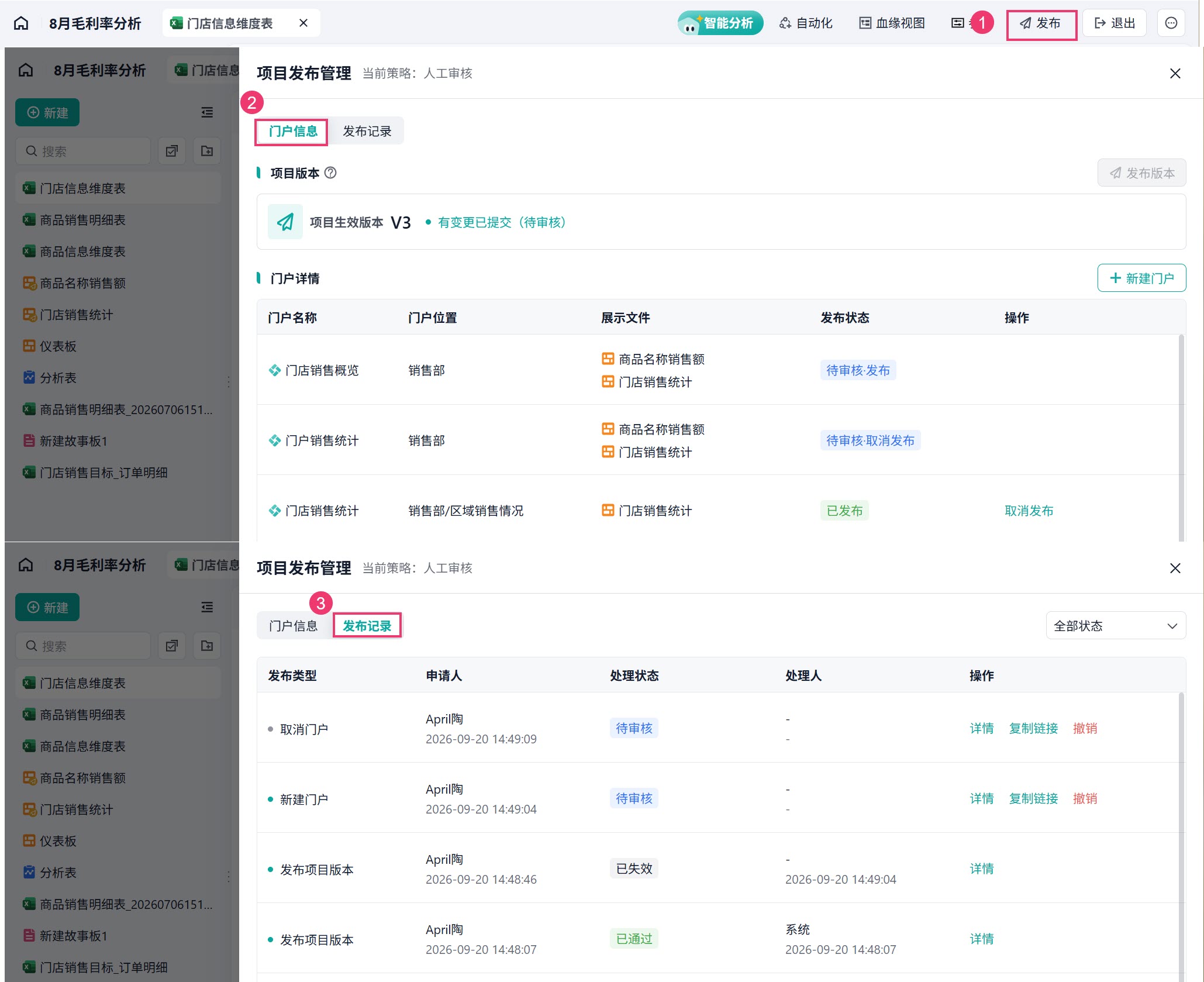Select 分析表 in upper sidebar

(118, 378)
